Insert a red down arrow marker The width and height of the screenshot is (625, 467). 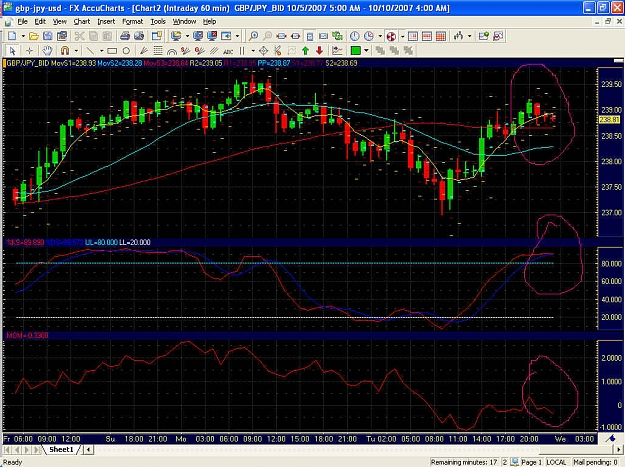[x=319, y=51]
